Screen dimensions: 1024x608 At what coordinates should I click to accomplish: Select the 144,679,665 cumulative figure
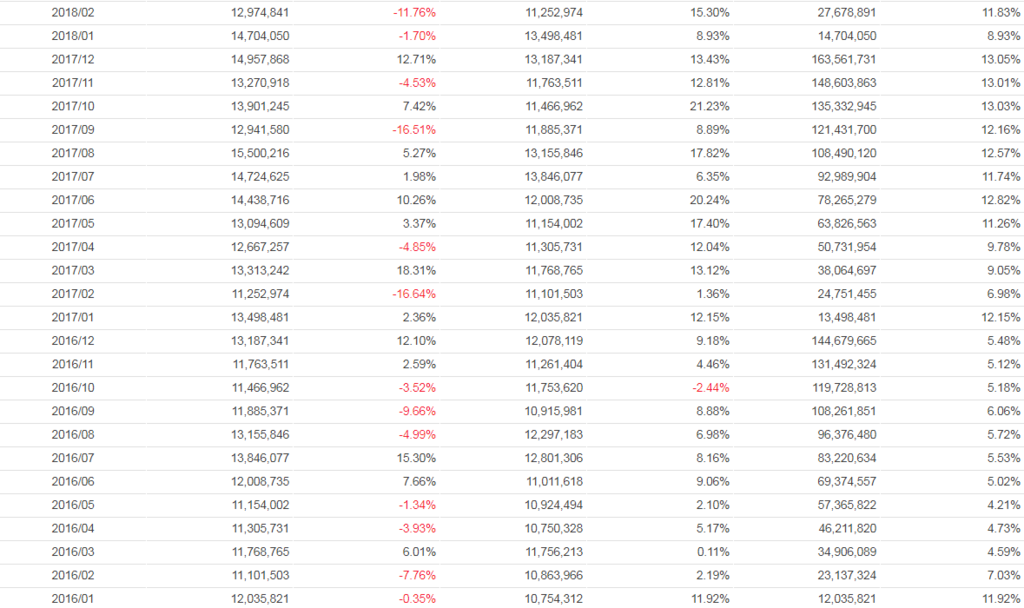coord(838,341)
